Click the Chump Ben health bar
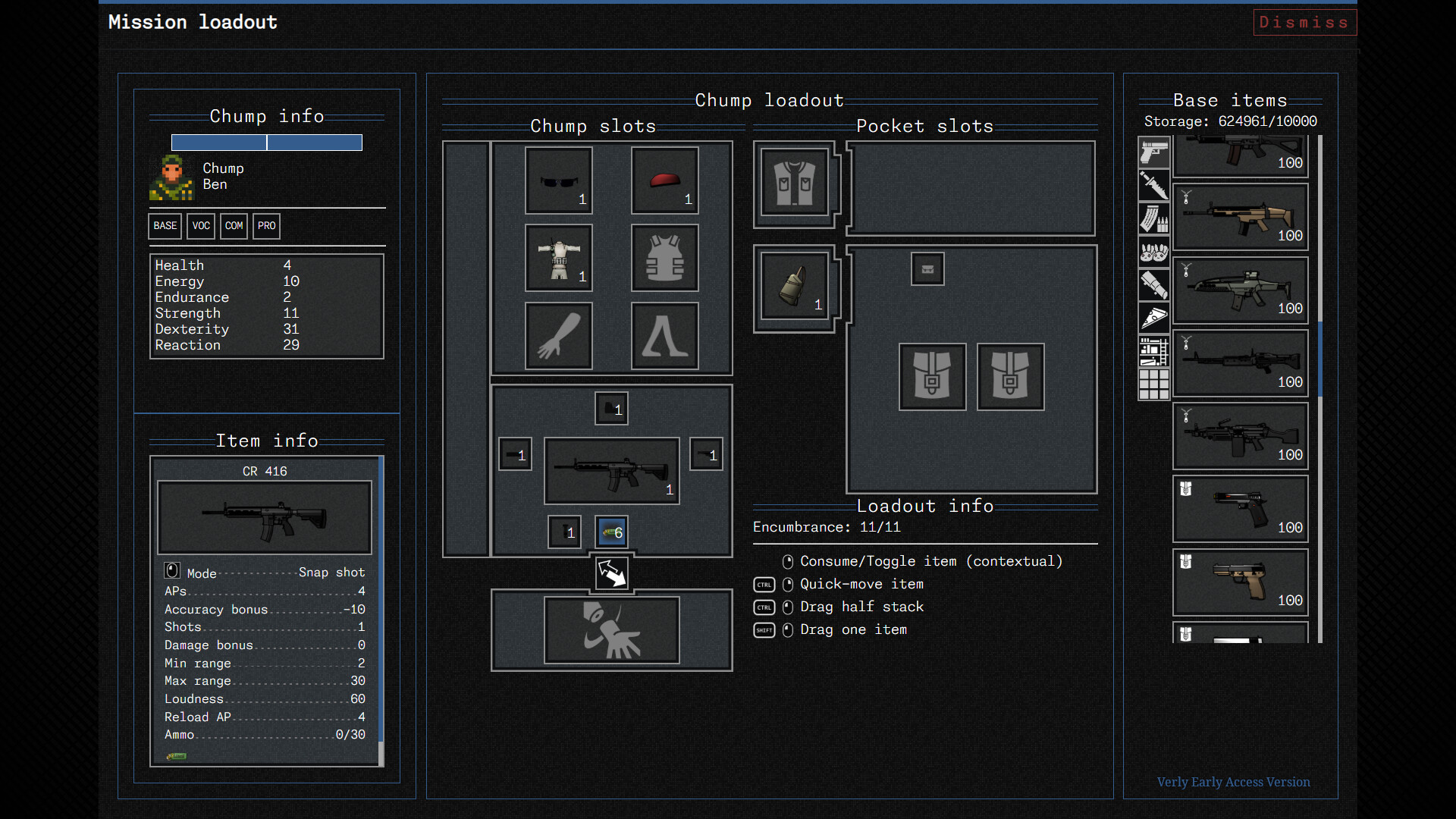This screenshot has width=1456, height=819. 266,143
